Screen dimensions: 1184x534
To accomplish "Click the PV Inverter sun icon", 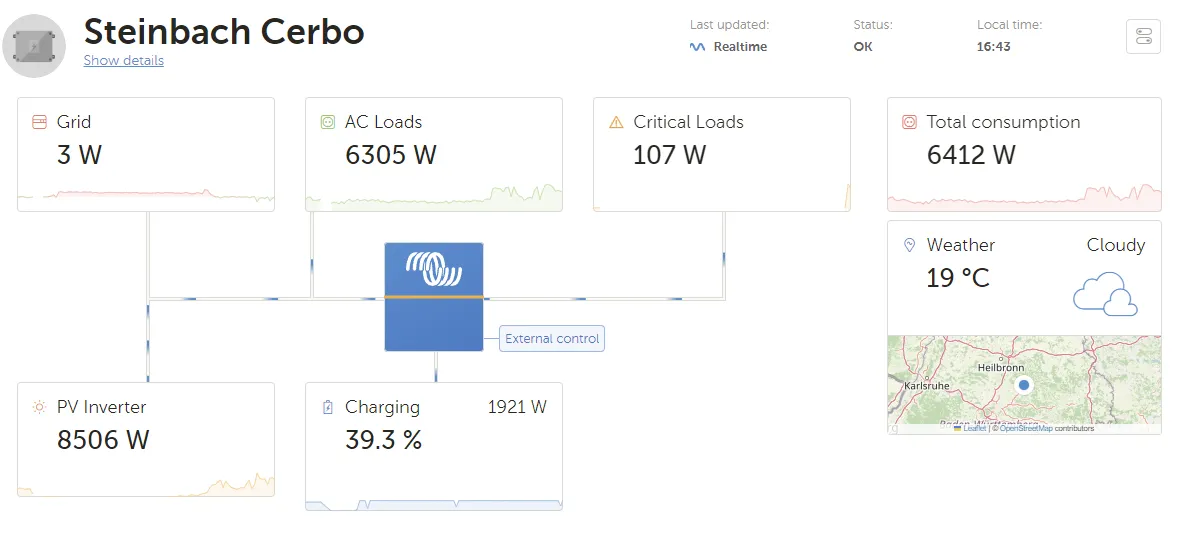I will (39, 407).
